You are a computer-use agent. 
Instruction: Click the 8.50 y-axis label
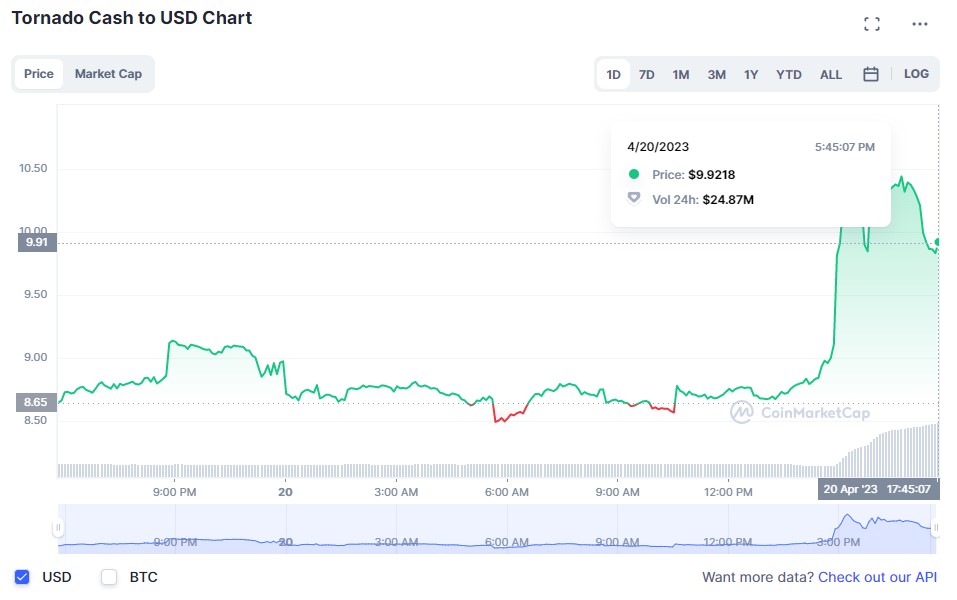point(35,421)
